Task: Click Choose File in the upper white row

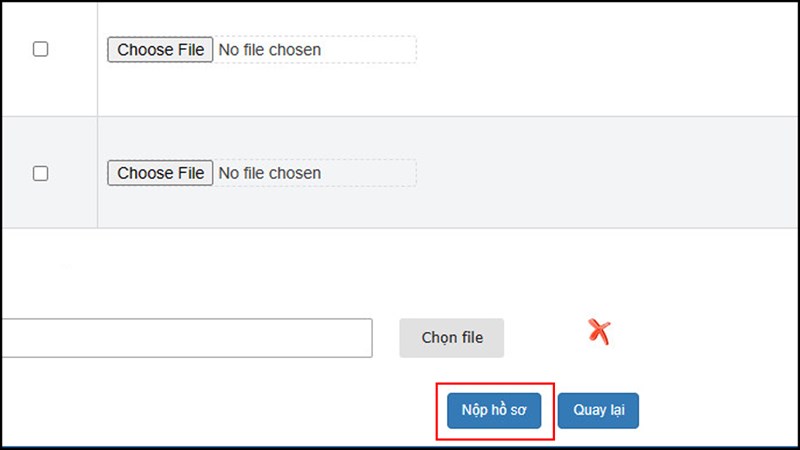Action: pyautogui.click(x=160, y=49)
